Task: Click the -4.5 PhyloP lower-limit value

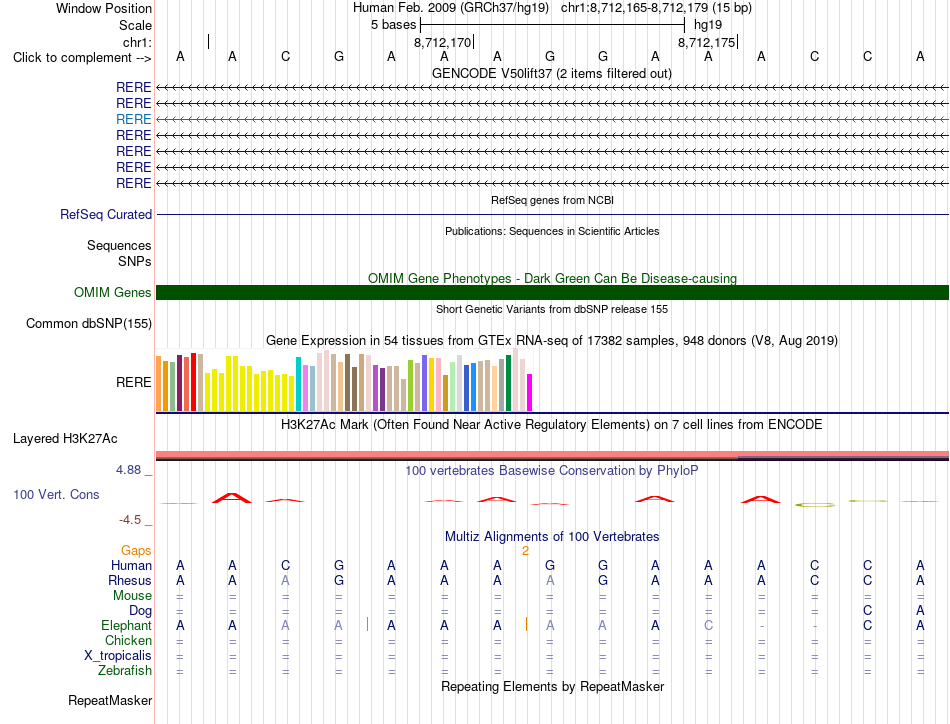Action: (130, 520)
